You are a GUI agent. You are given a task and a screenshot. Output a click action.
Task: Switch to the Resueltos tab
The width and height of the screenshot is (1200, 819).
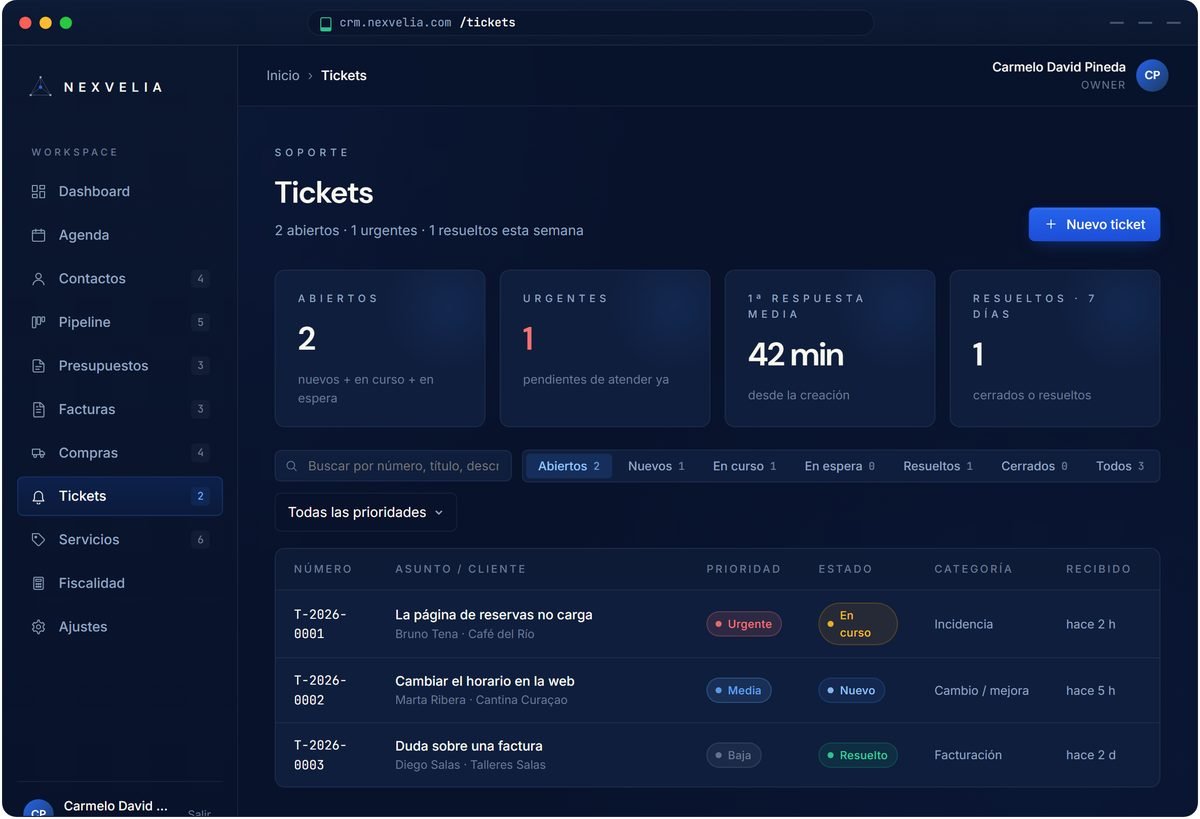(938, 466)
